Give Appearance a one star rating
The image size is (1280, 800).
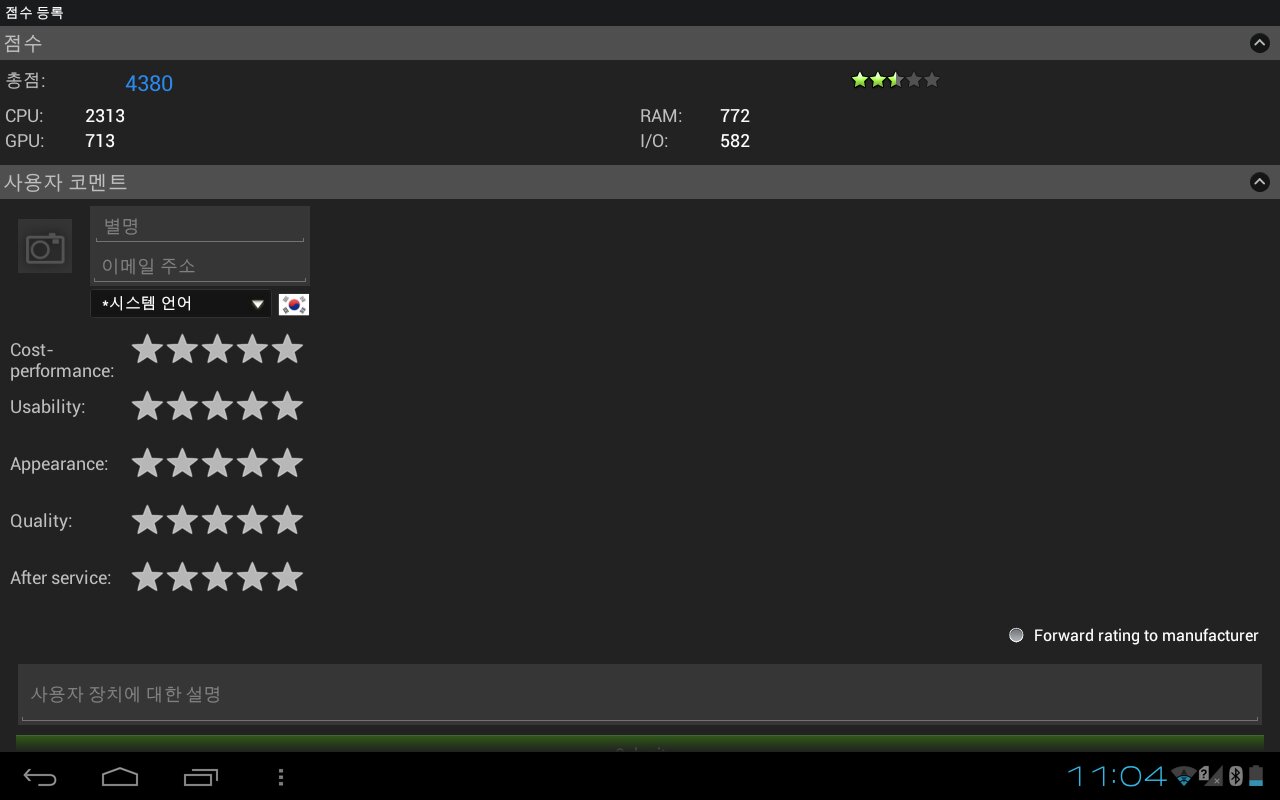(x=147, y=463)
